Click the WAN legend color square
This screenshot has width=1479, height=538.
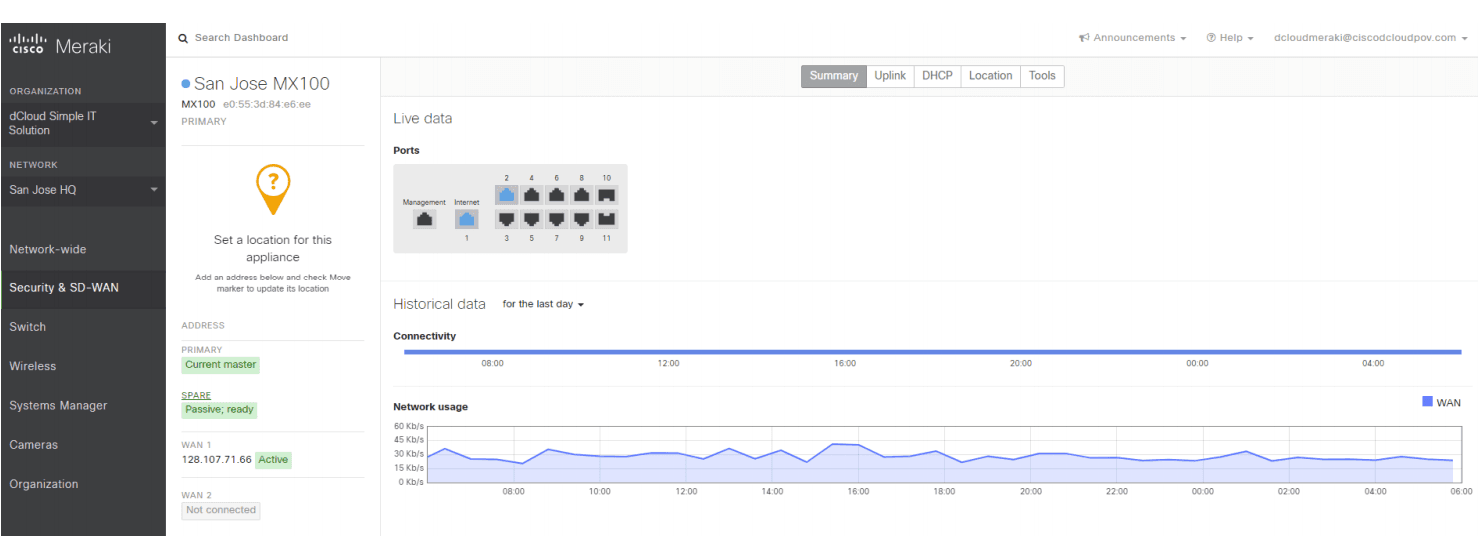1427,402
